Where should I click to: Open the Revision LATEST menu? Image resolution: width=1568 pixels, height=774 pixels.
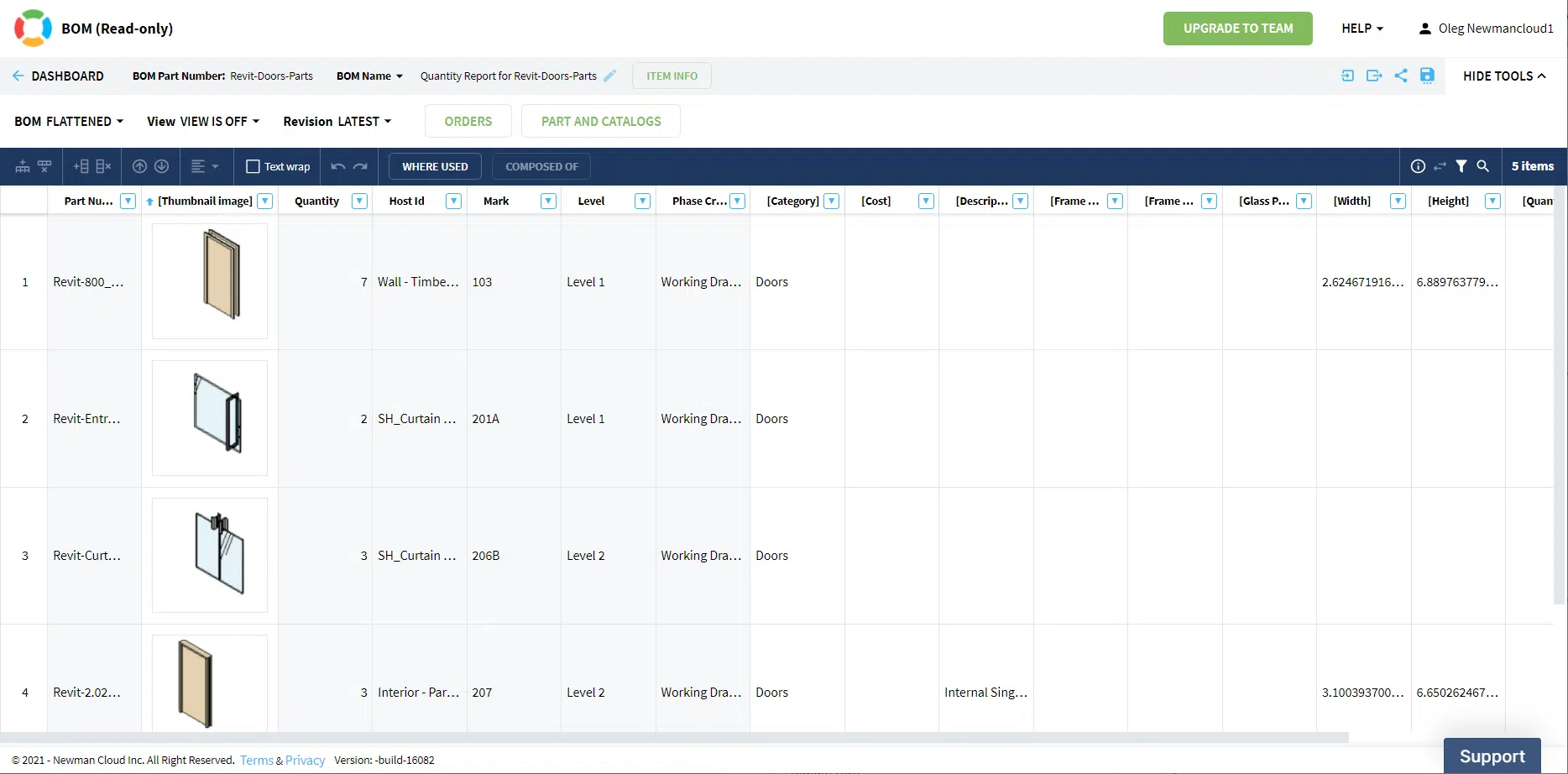click(337, 122)
